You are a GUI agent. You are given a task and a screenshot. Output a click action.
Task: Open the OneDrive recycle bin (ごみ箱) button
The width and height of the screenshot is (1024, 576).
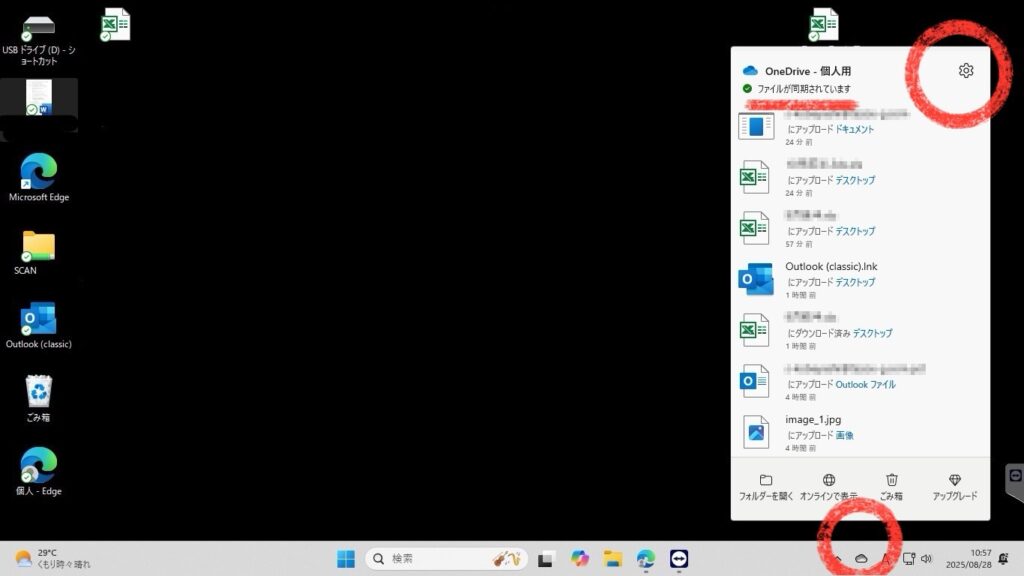[x=892, y=487]
